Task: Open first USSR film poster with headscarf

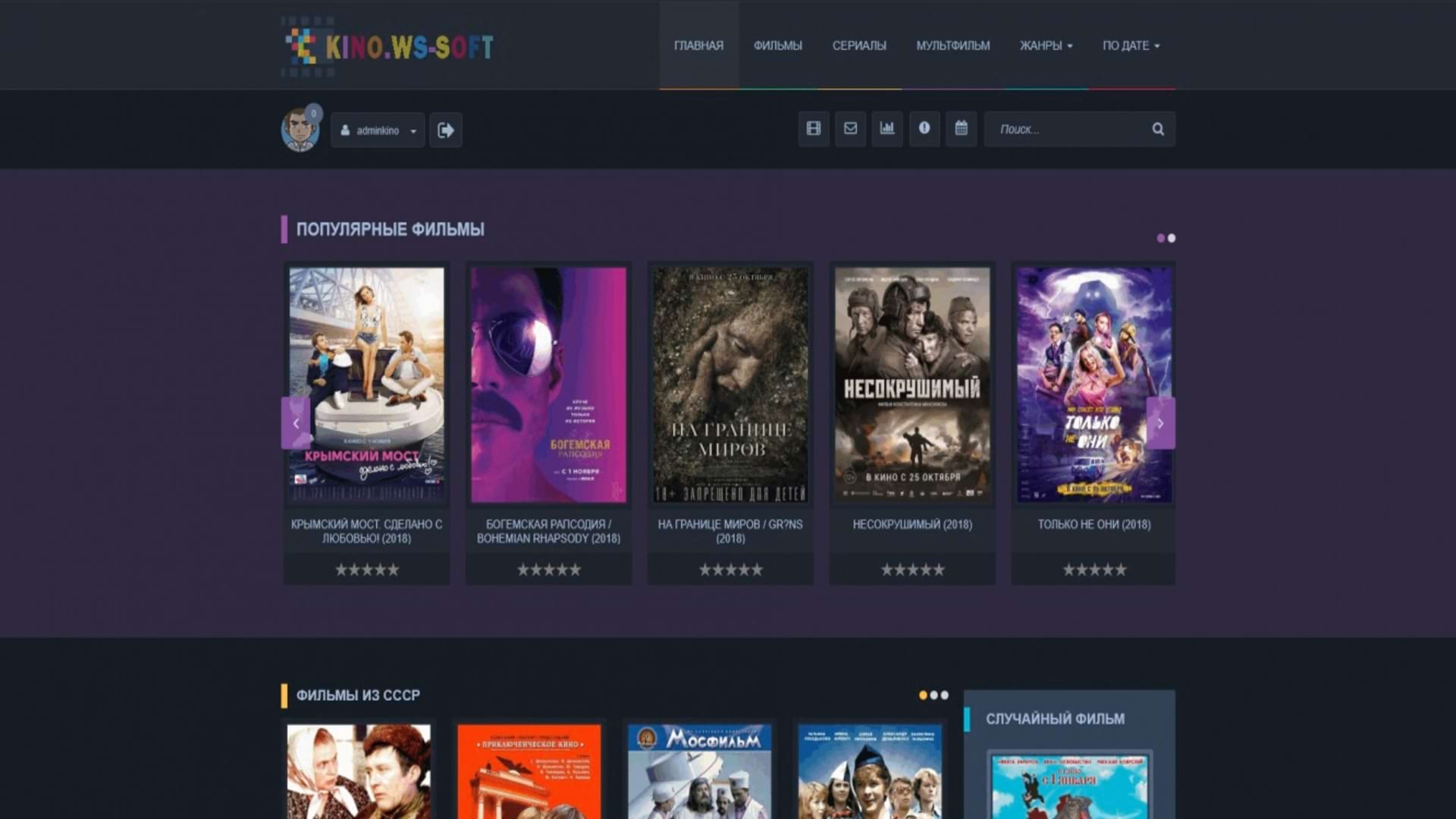Action: (x=359, y=771)
